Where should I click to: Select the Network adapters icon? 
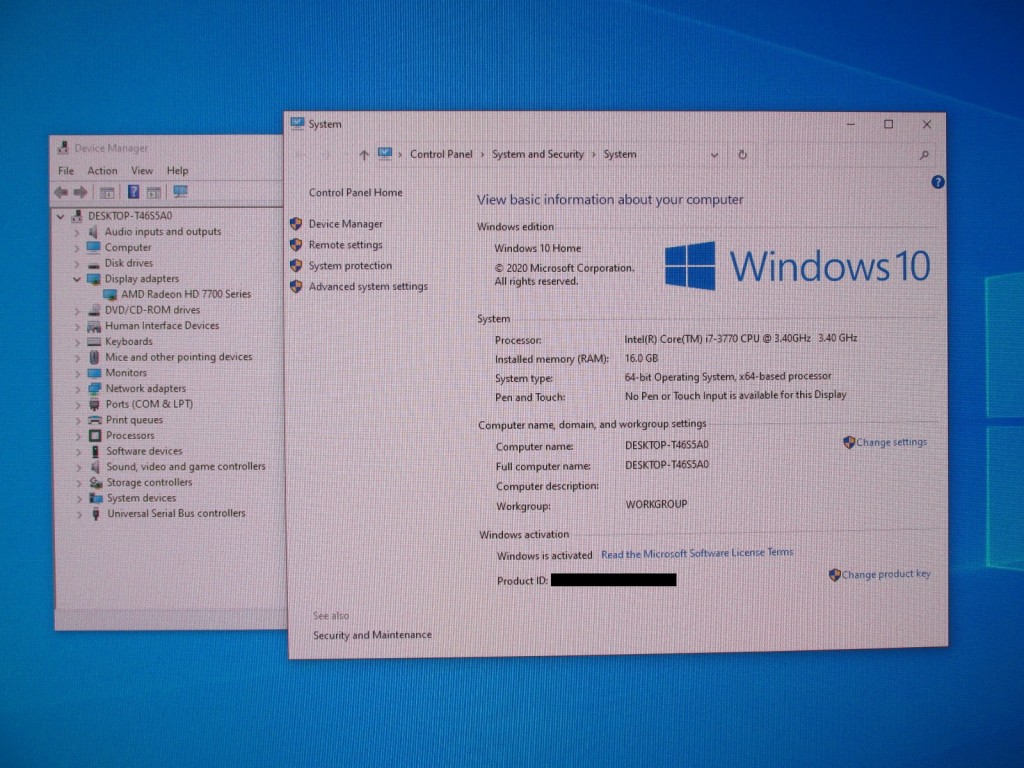94,389
